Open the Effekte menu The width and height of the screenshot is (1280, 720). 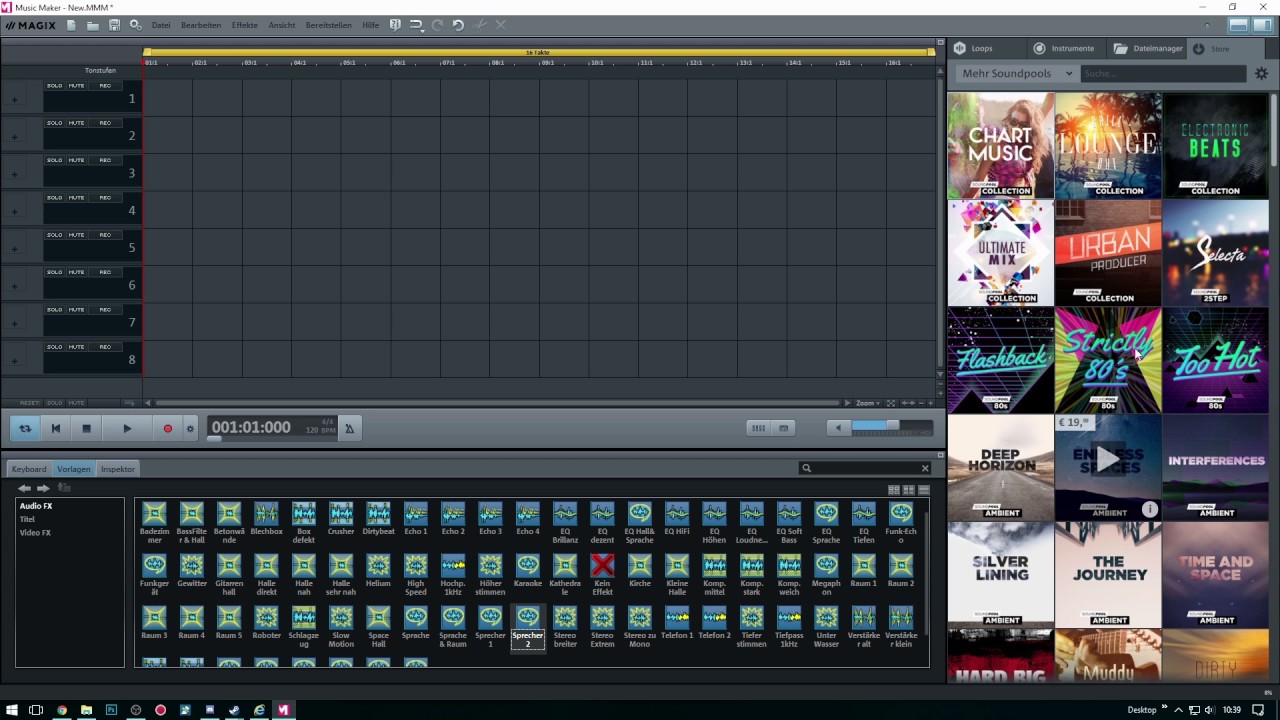click(x=244, y=25)
